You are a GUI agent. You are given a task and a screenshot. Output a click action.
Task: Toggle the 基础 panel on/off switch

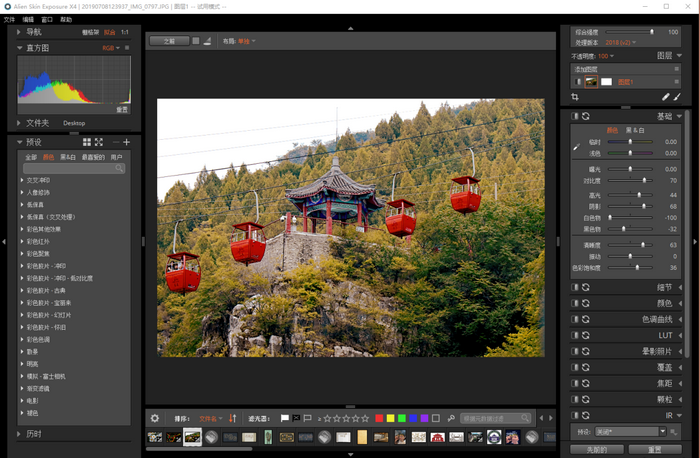(575, 116)
